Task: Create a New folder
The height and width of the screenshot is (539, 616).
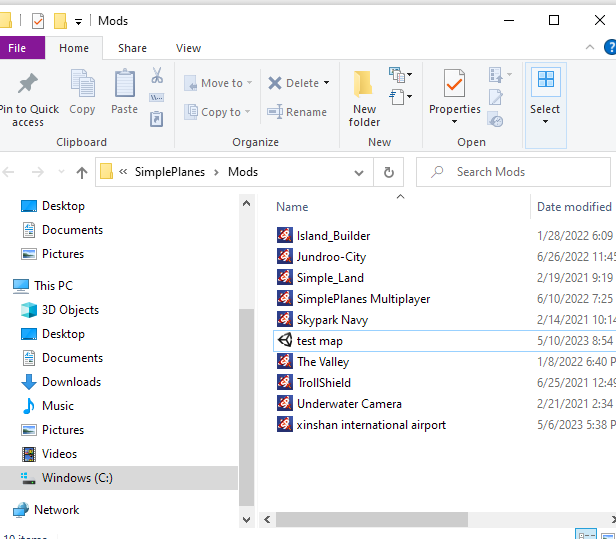Action: pos(364,98)
